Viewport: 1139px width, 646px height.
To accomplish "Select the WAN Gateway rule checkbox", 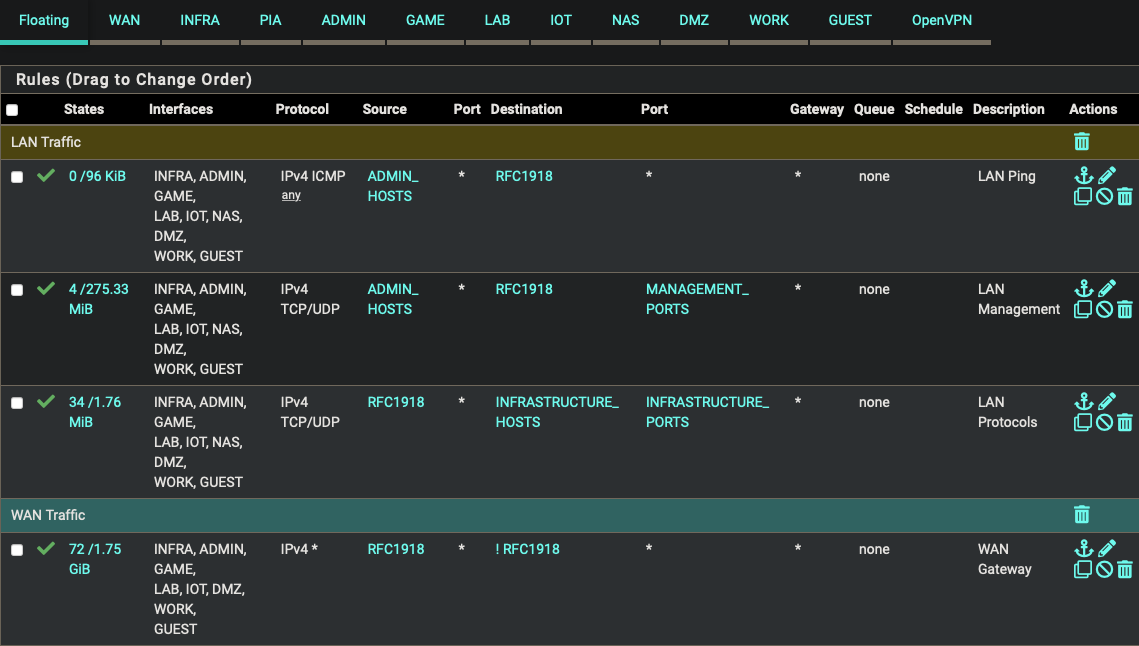I will coord(17,550).
